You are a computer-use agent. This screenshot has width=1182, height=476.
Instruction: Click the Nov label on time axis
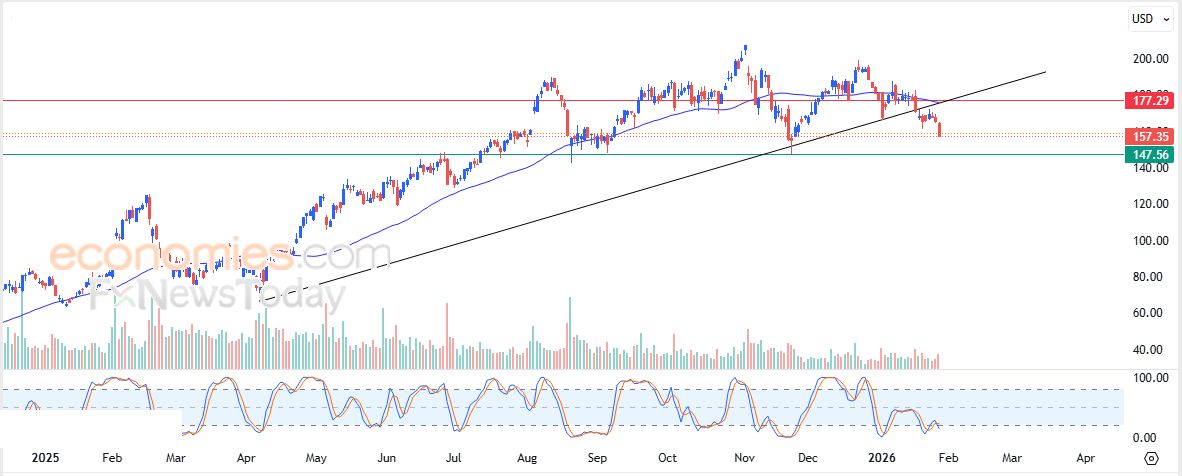(x=743, y=457)
